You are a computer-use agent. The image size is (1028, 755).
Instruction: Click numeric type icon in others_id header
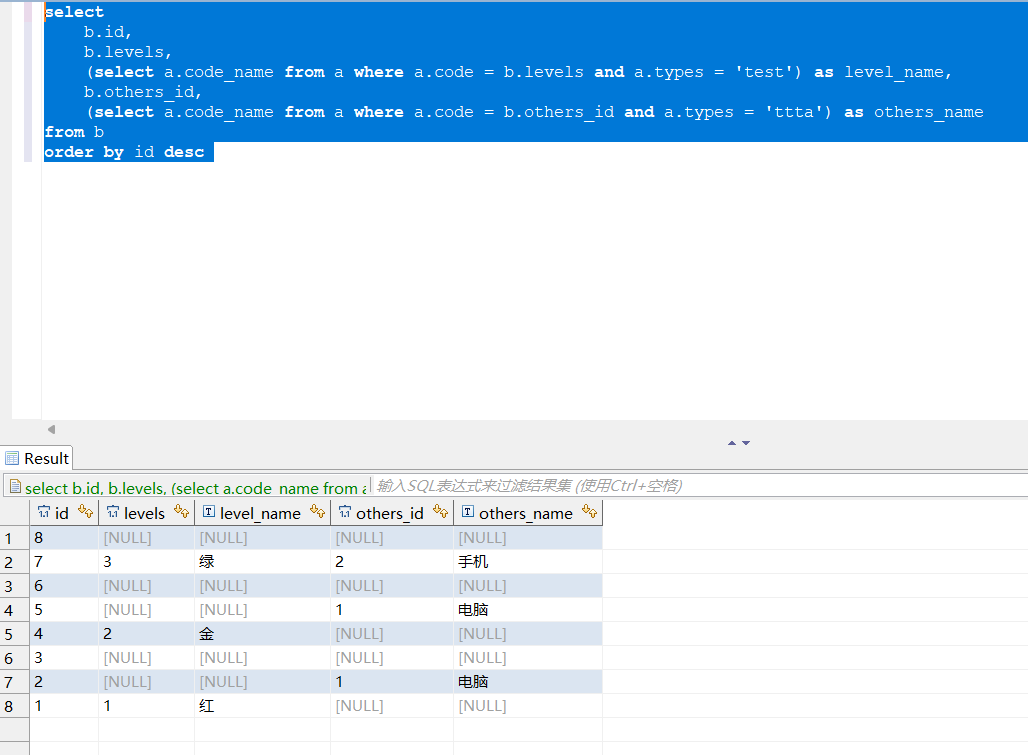pyautogui.click(x=345, y=512)
